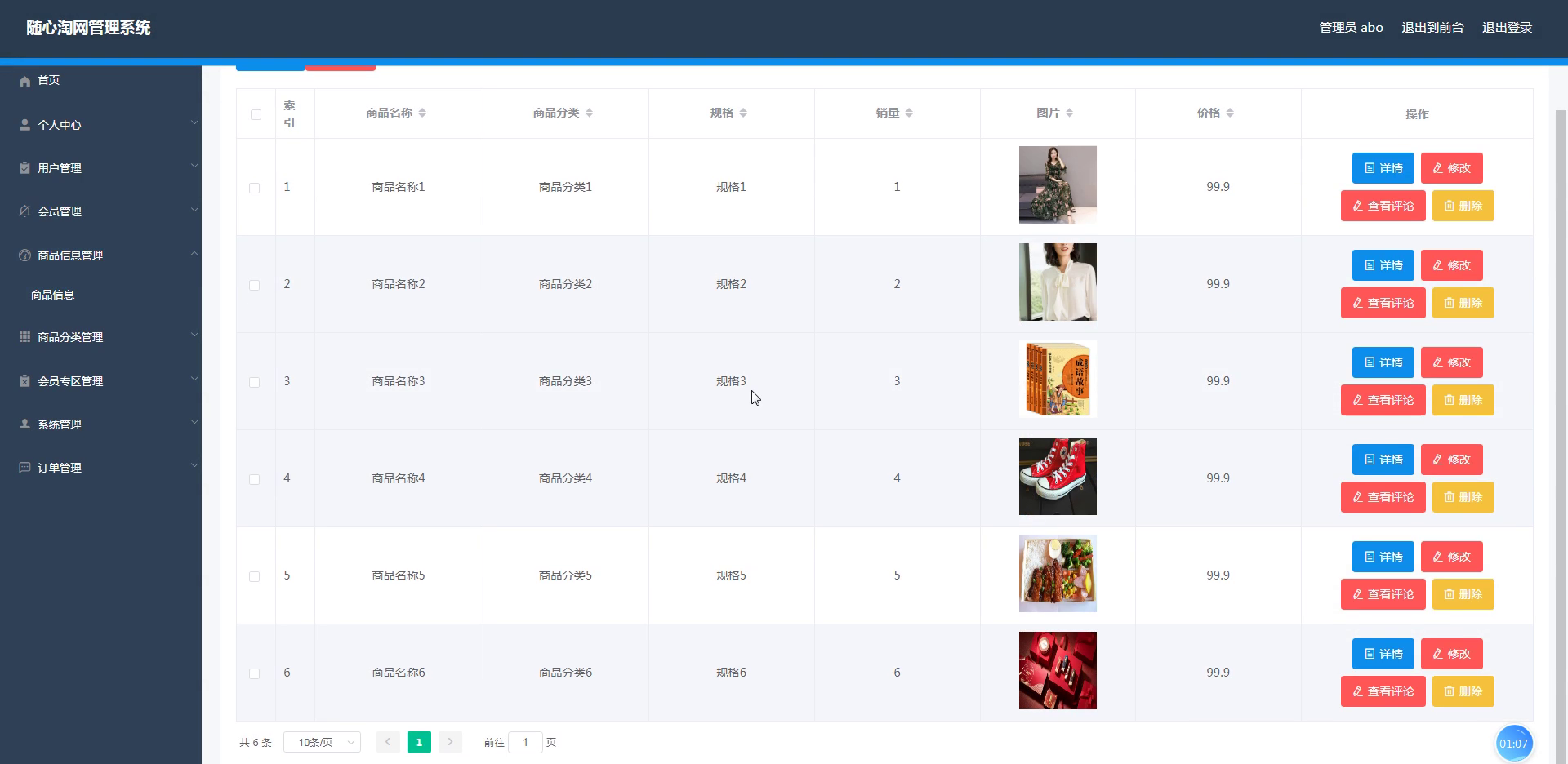Viewport: 1568px width, 764px height.
Task: Expand the 订单管理 menu chevron
Action: point(194,465)
